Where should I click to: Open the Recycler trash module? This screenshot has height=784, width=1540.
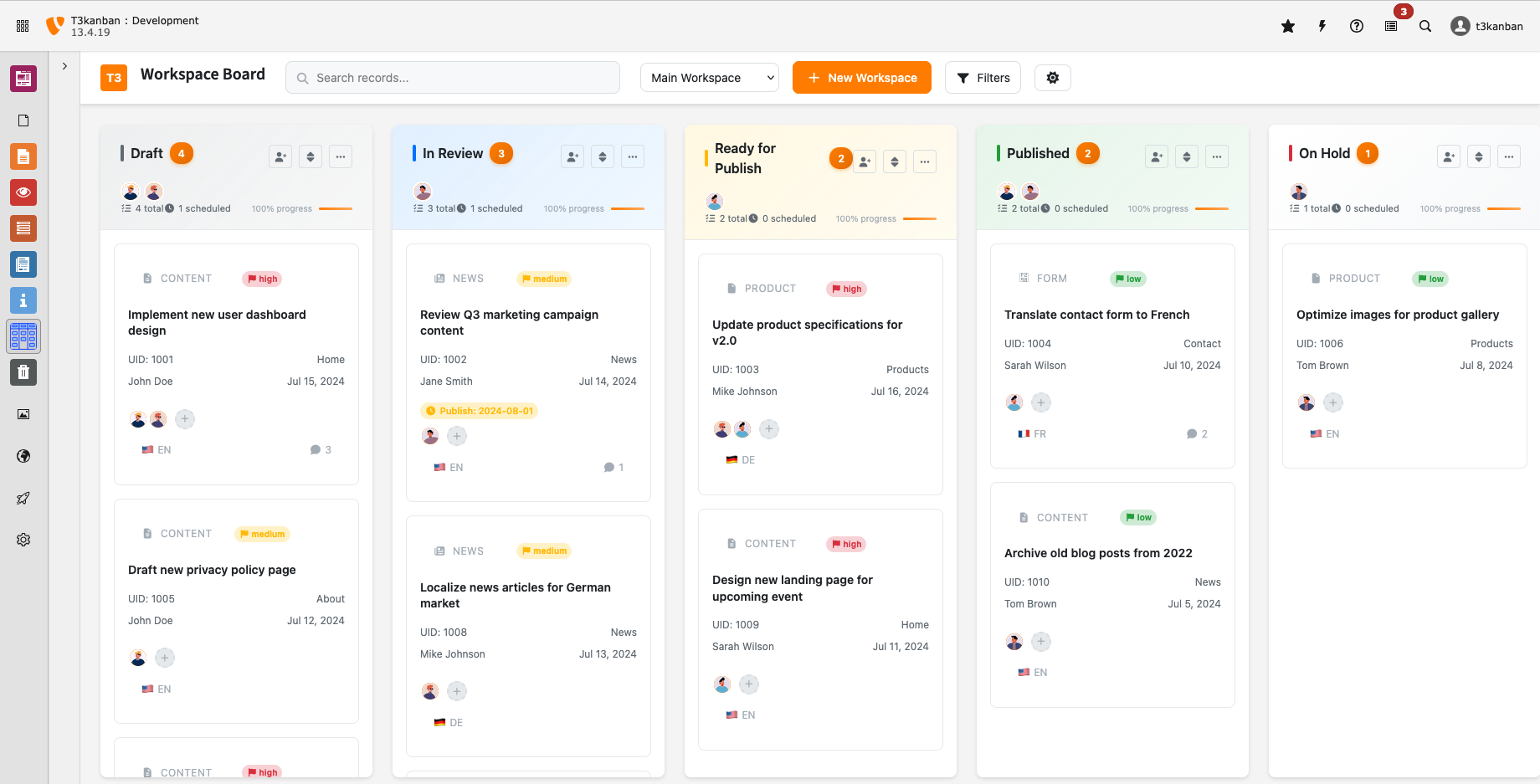tap(23, 372)
